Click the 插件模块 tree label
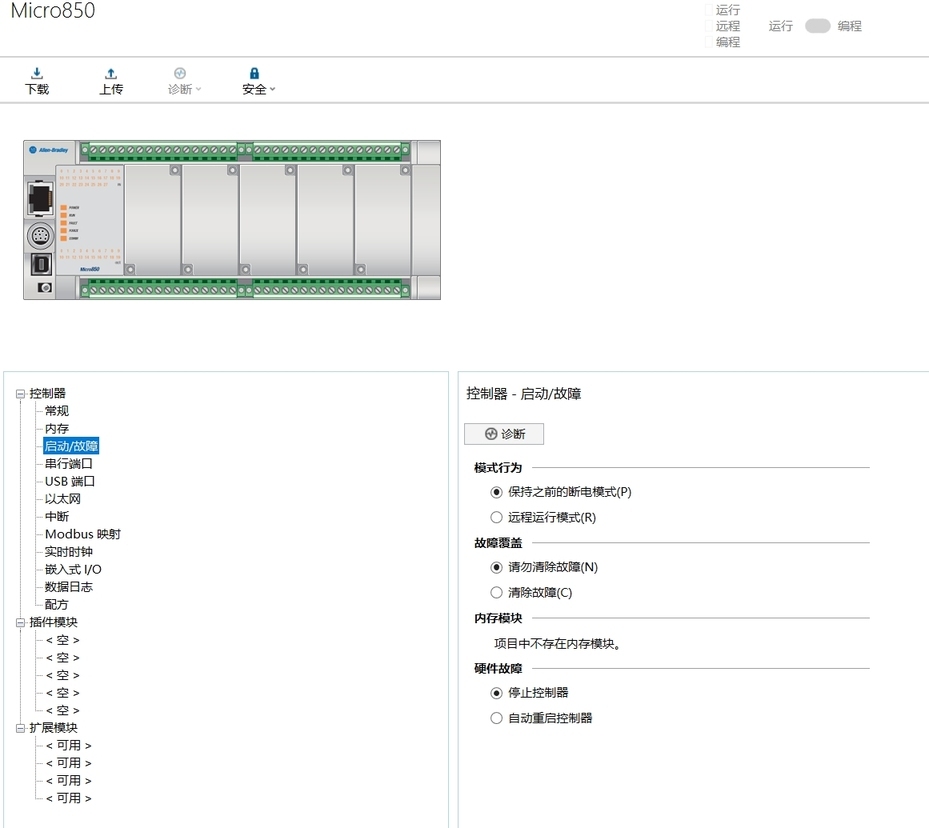Screen dimensions: 929x828 click(53, 622)
